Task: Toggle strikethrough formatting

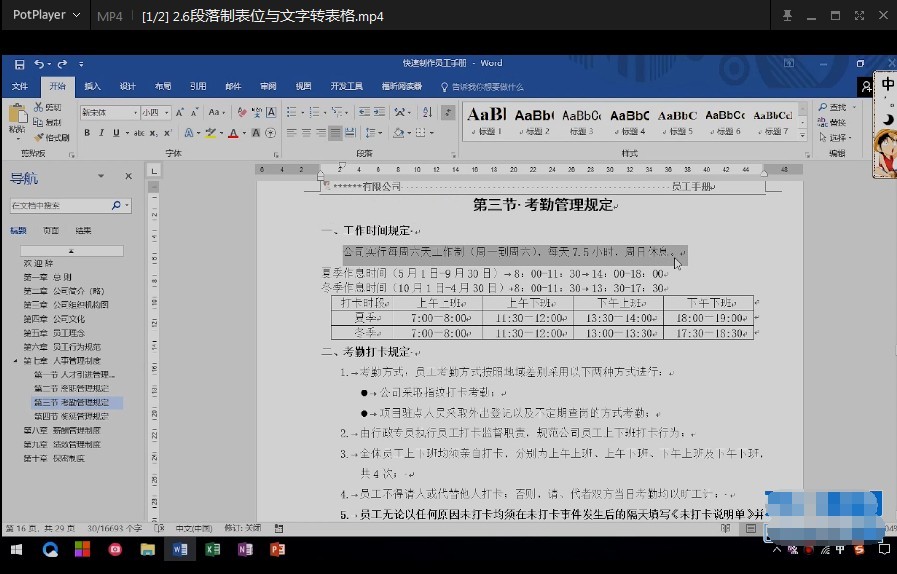Action: [138, 133]
